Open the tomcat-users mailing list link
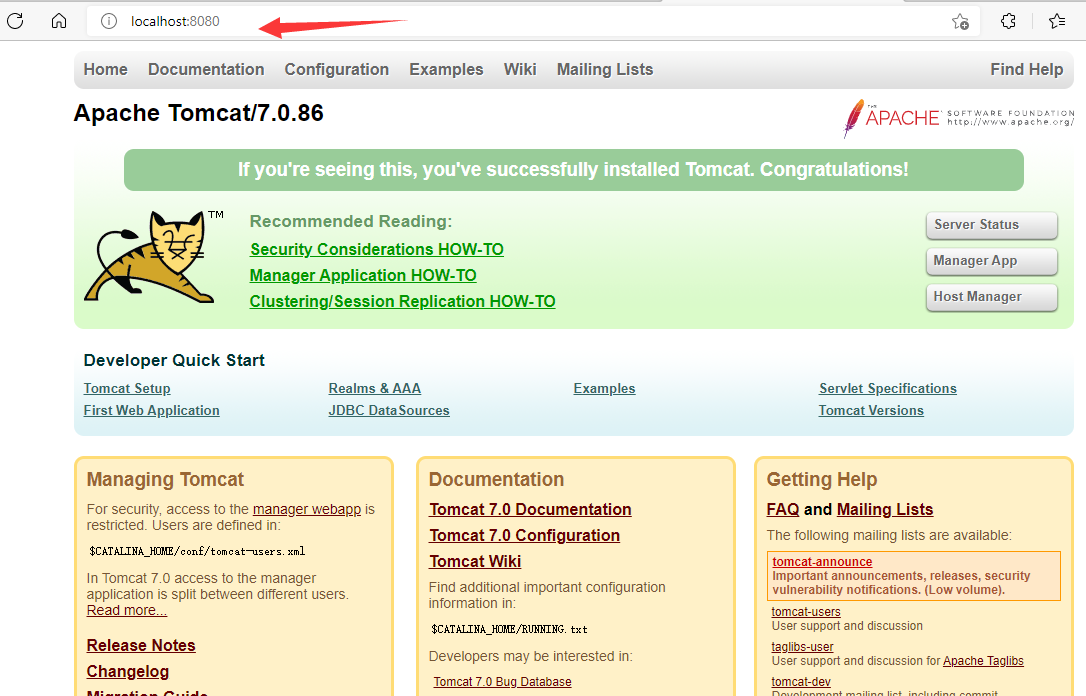Viewport: 1086px width, 696px height. 806,612
